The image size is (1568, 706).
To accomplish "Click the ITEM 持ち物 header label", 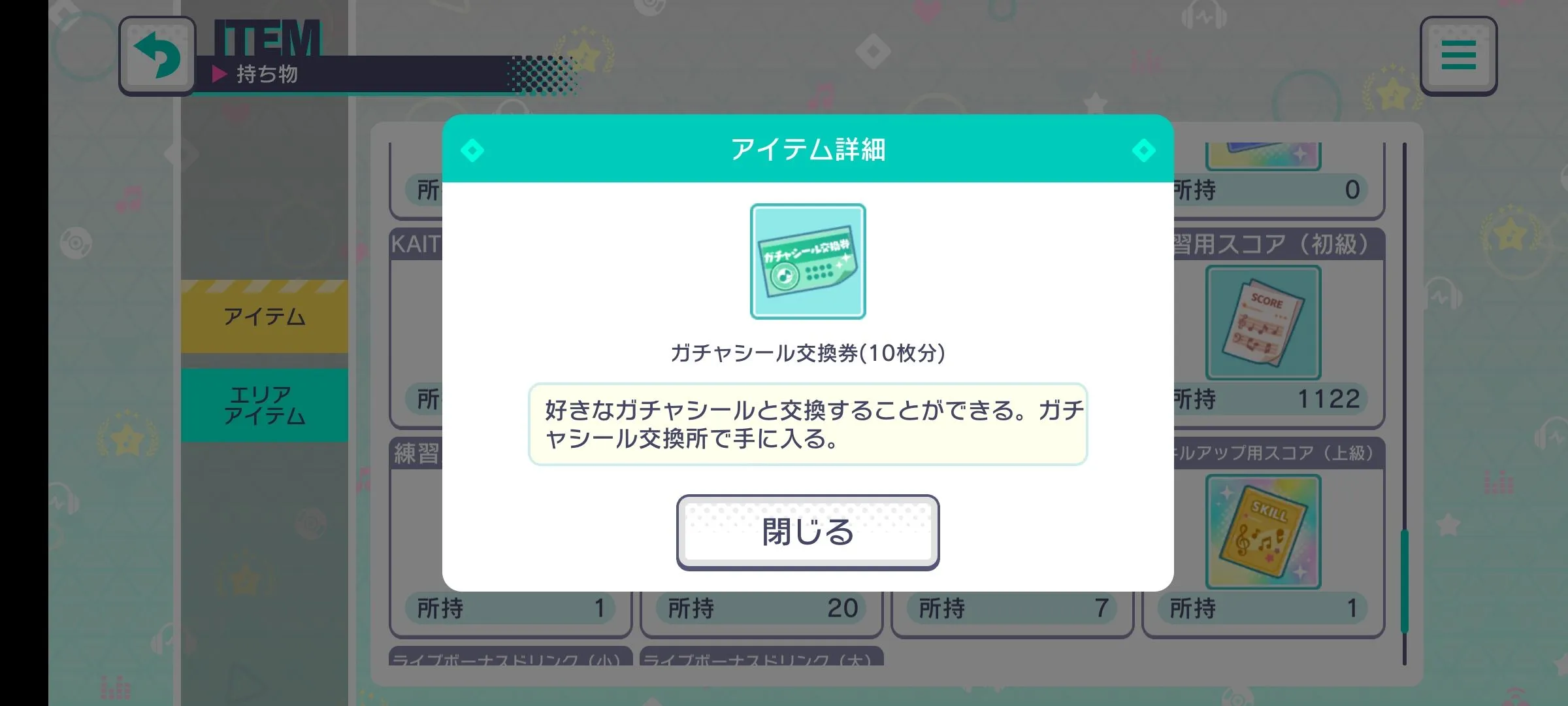I will [268, 52].
